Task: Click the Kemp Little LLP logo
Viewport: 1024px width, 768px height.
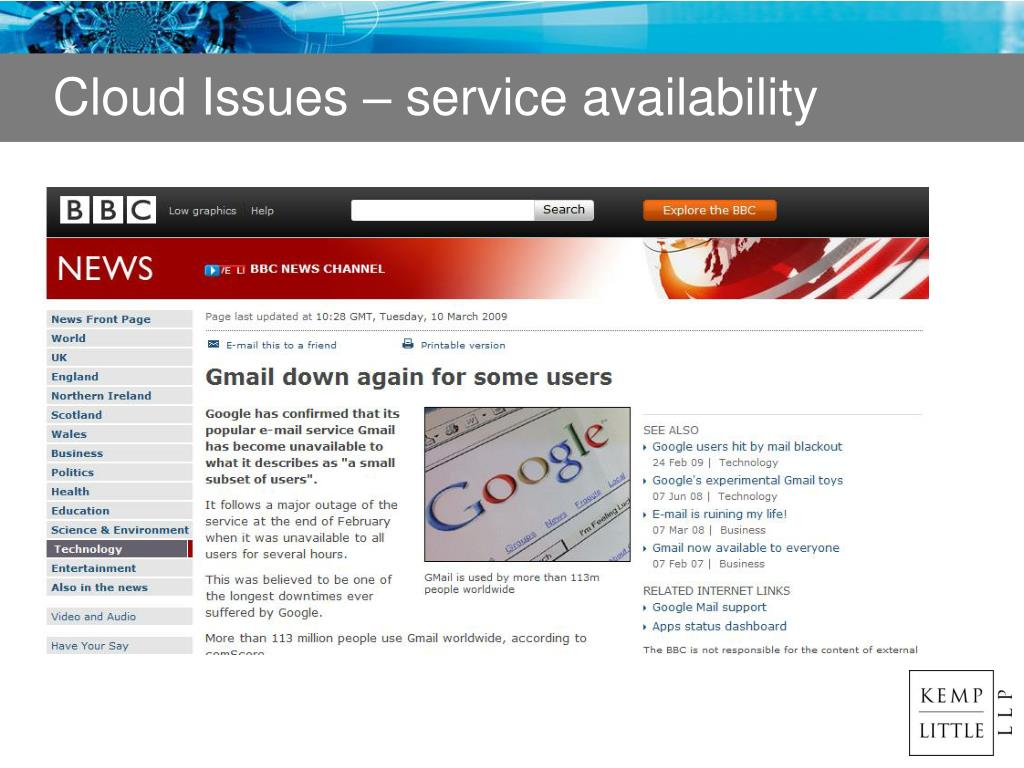Action: (961, 713)
